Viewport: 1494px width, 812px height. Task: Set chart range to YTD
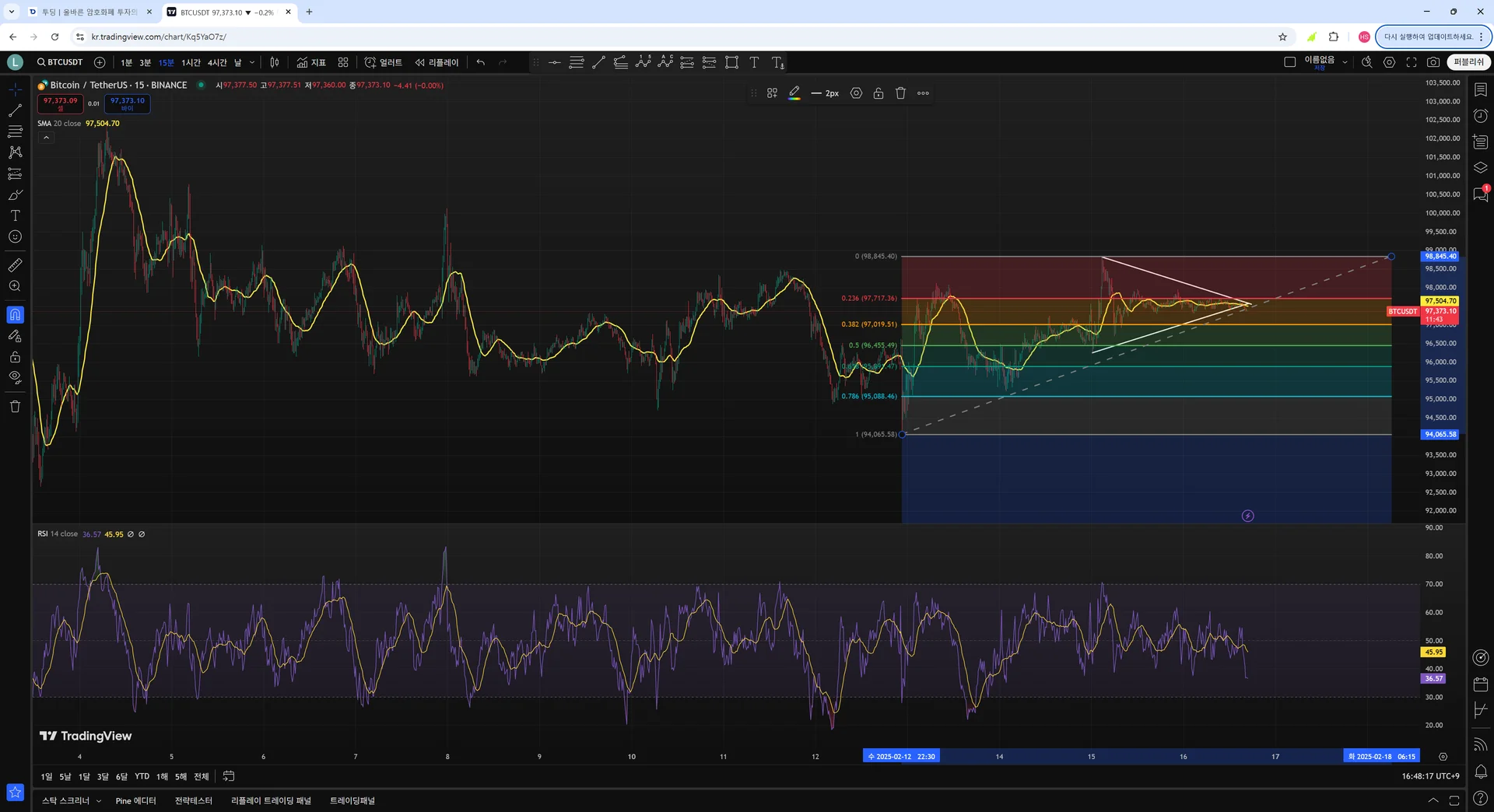click(142, 776)
